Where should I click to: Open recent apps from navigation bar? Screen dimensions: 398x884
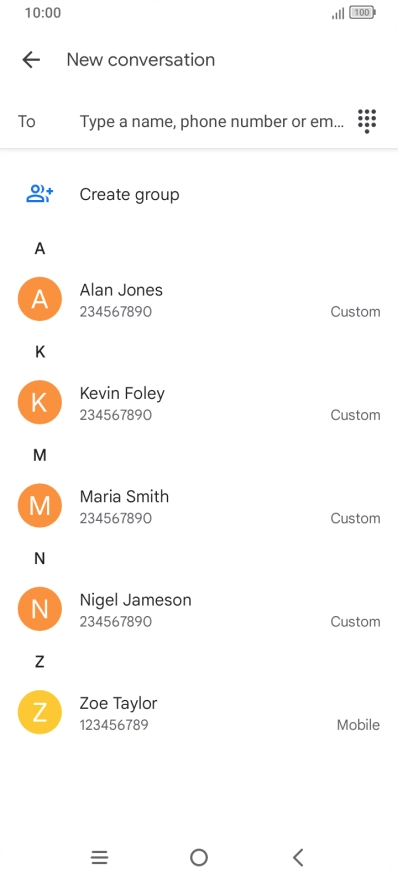[99, 858]
